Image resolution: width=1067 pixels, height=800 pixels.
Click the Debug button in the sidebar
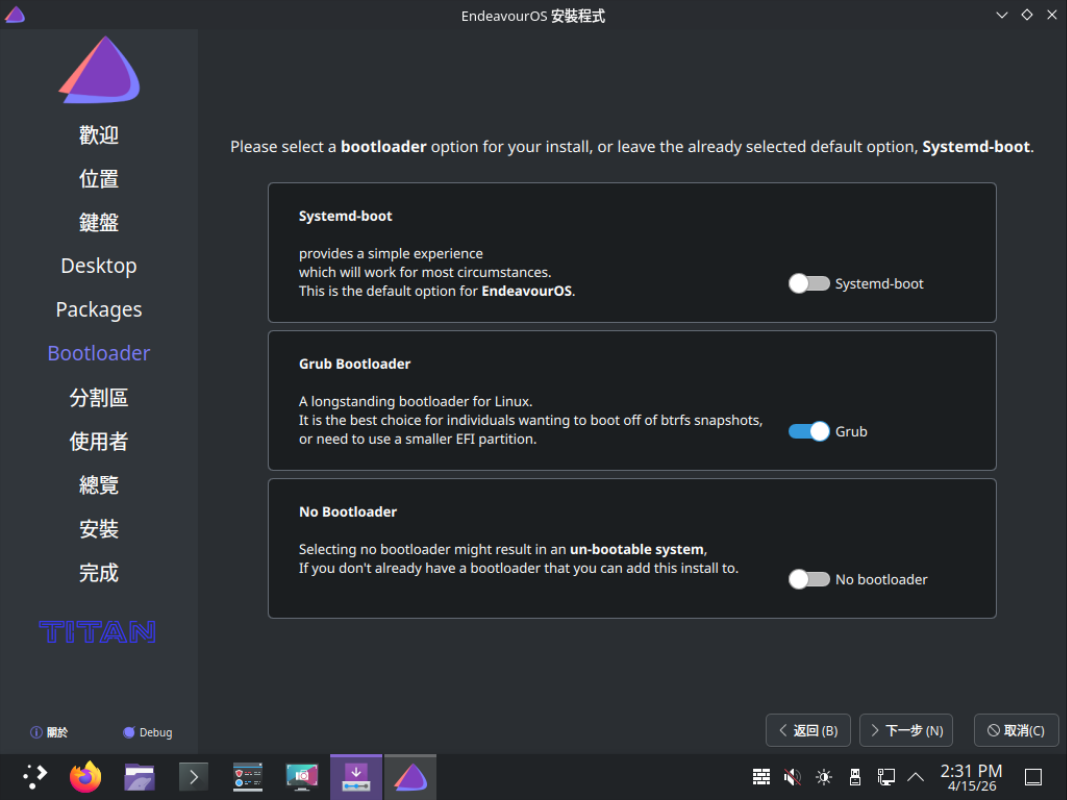[x=147, y=733]
